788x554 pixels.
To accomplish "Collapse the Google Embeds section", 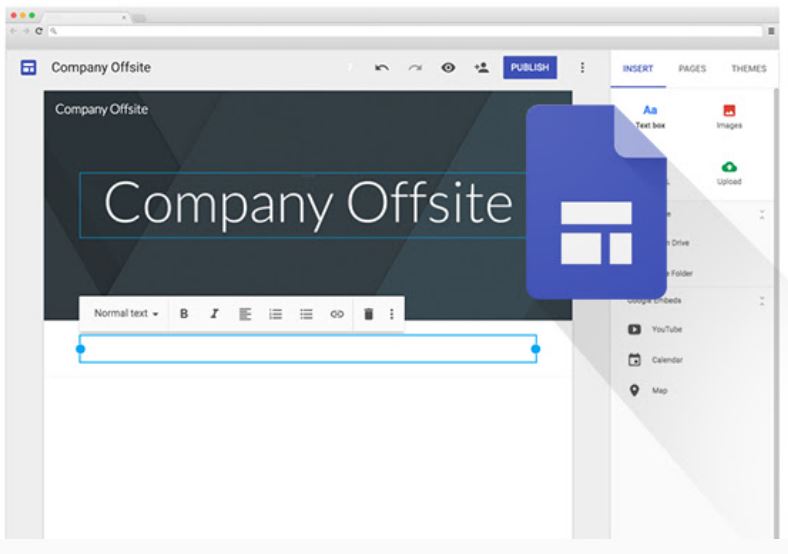I will [x=762, y=301].
